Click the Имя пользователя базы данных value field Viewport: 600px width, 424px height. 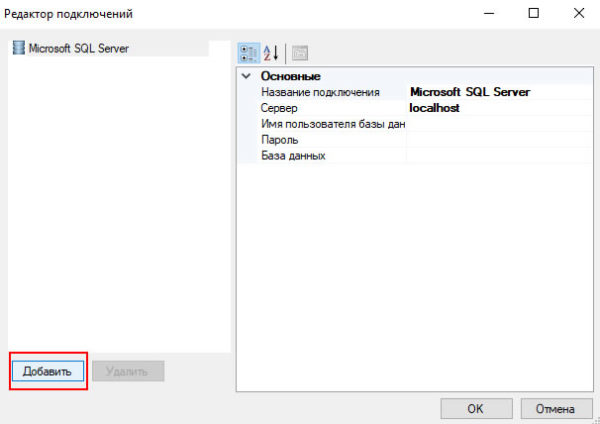click(500, 124)
